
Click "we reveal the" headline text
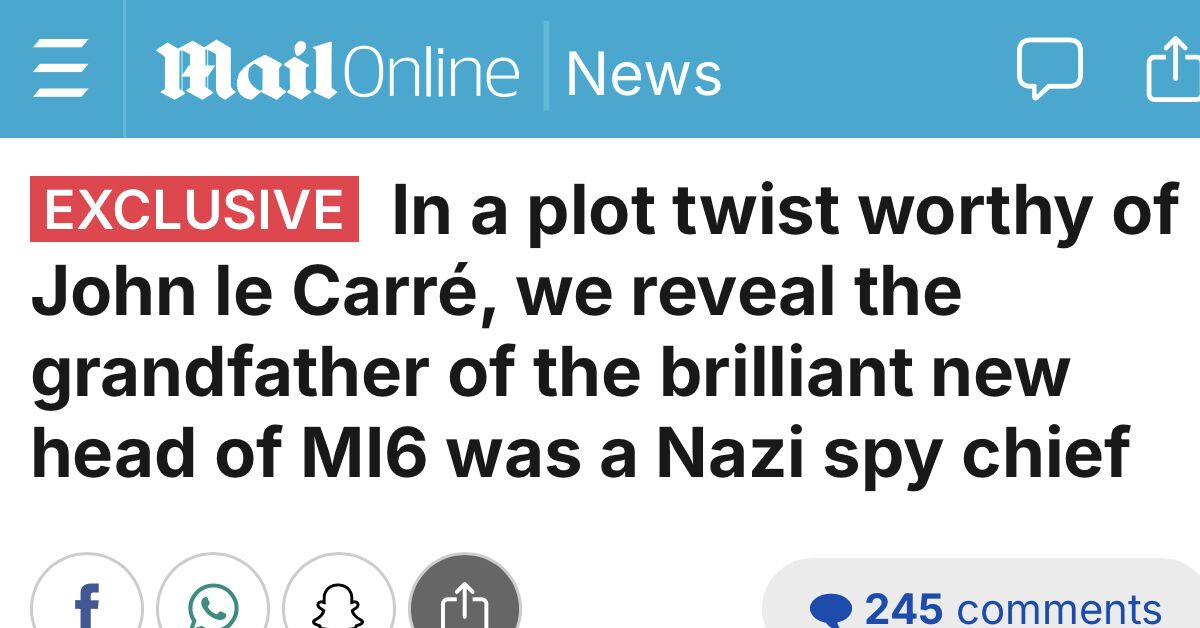(x=740, y=293)
